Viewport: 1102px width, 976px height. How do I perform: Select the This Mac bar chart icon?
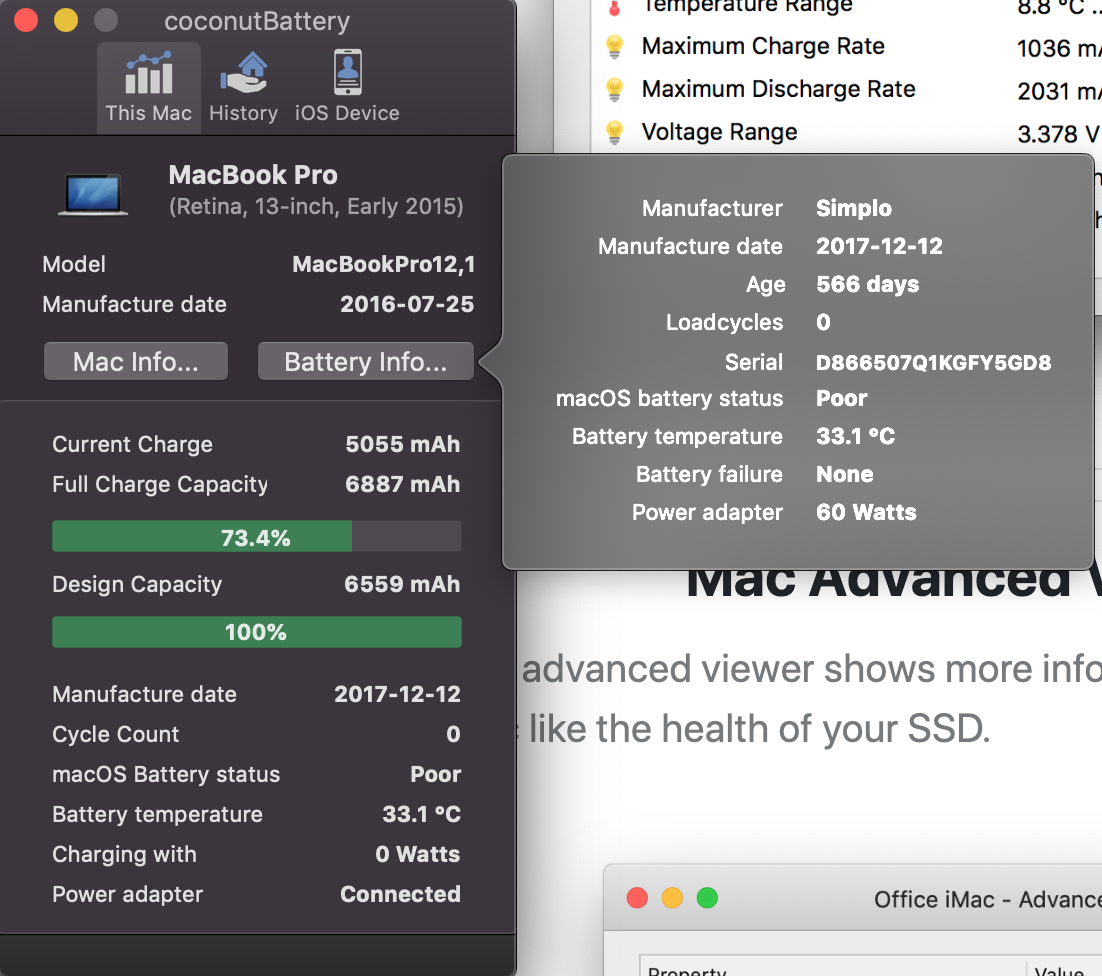point(148,72)
